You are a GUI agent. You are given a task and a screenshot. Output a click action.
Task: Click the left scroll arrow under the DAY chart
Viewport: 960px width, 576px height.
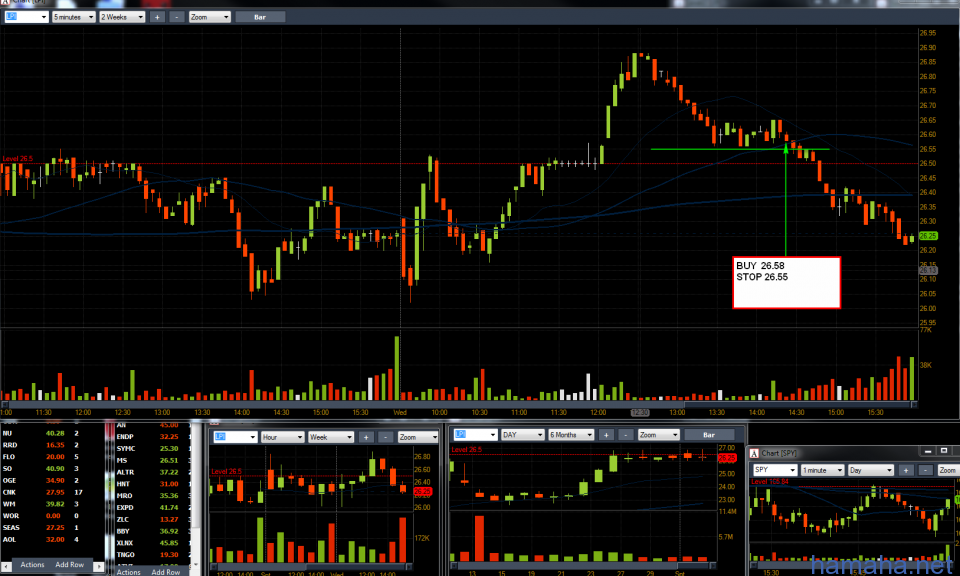coord(453,565)
